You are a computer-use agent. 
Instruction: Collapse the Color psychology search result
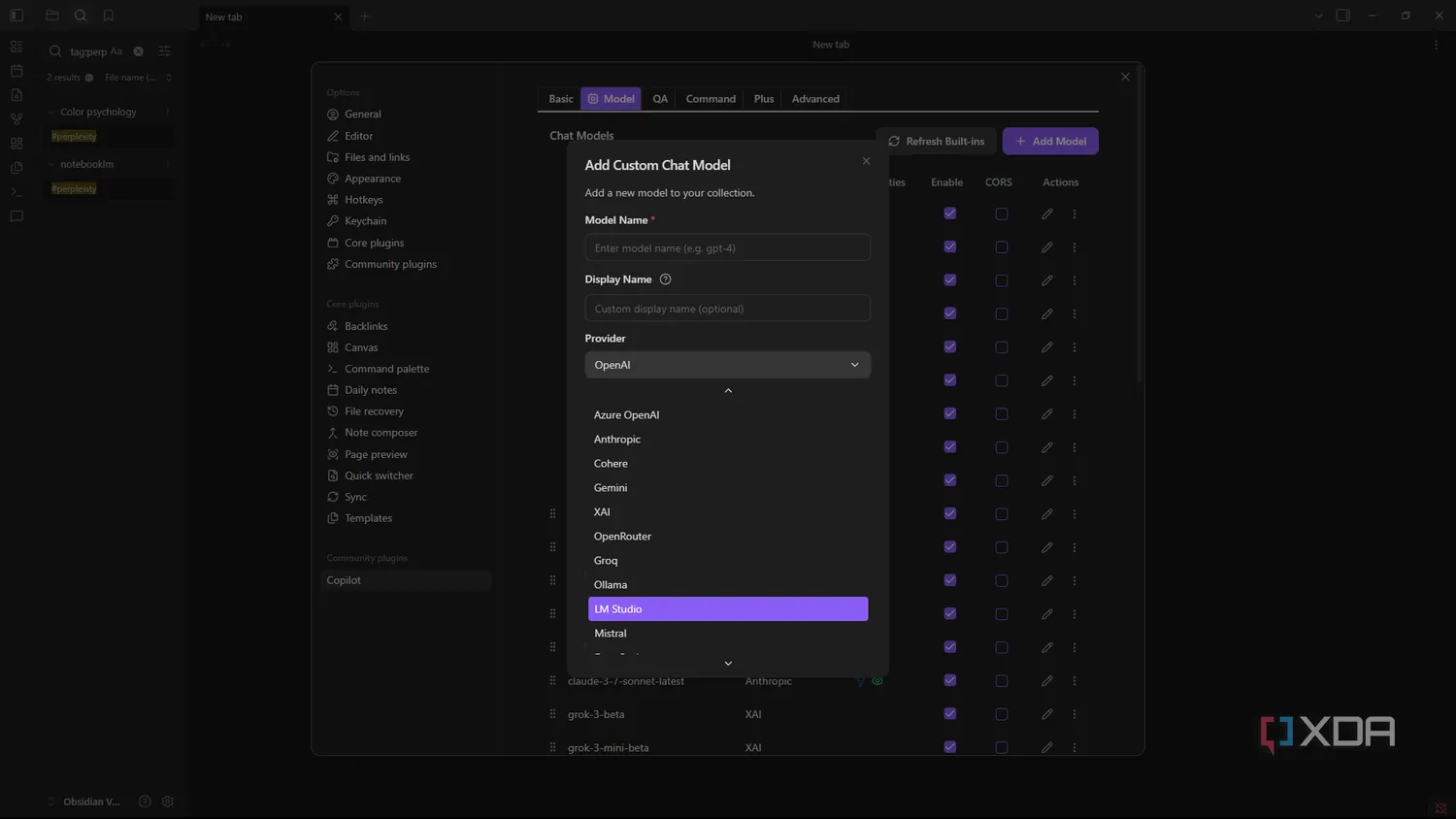tap(51, 113)
